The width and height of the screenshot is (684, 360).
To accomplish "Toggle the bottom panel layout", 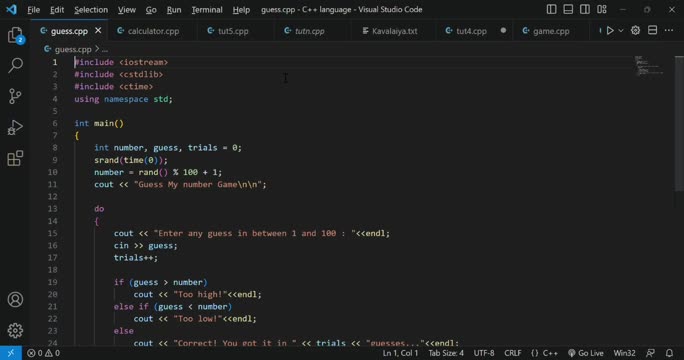I will (568, 9).
